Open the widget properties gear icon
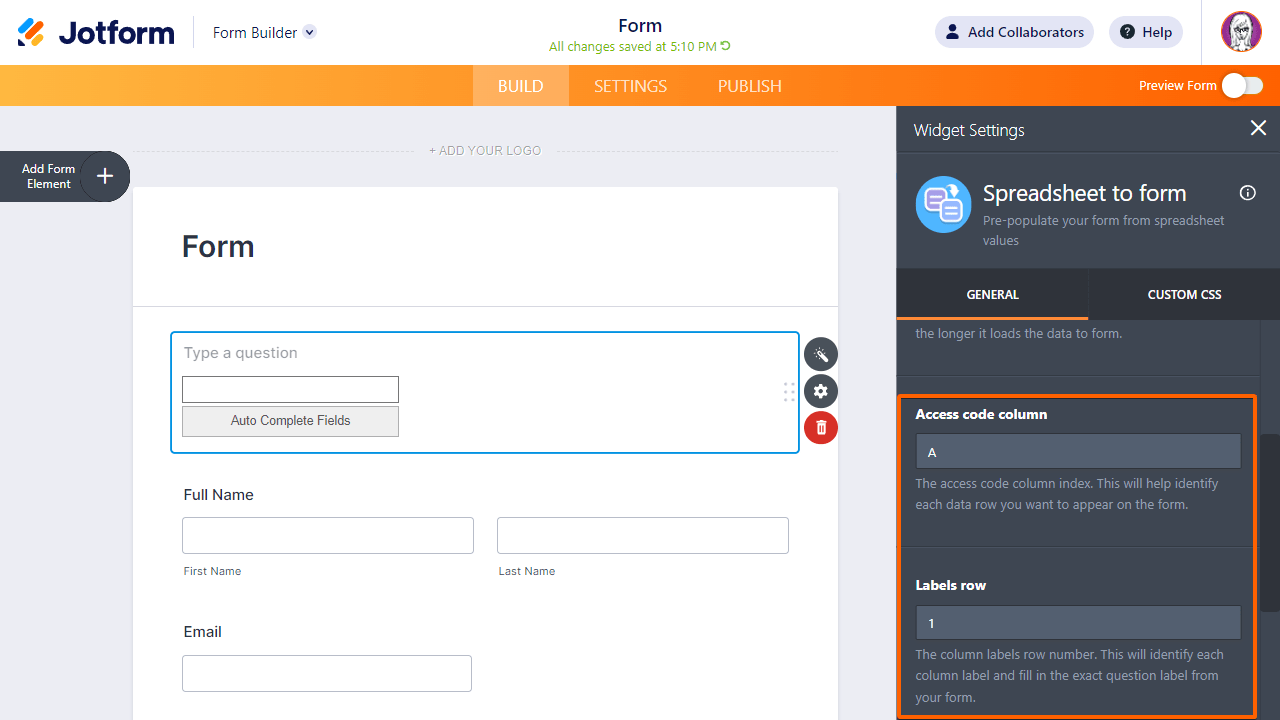Screen dimensions: 1280x720 tap(821, 391)
